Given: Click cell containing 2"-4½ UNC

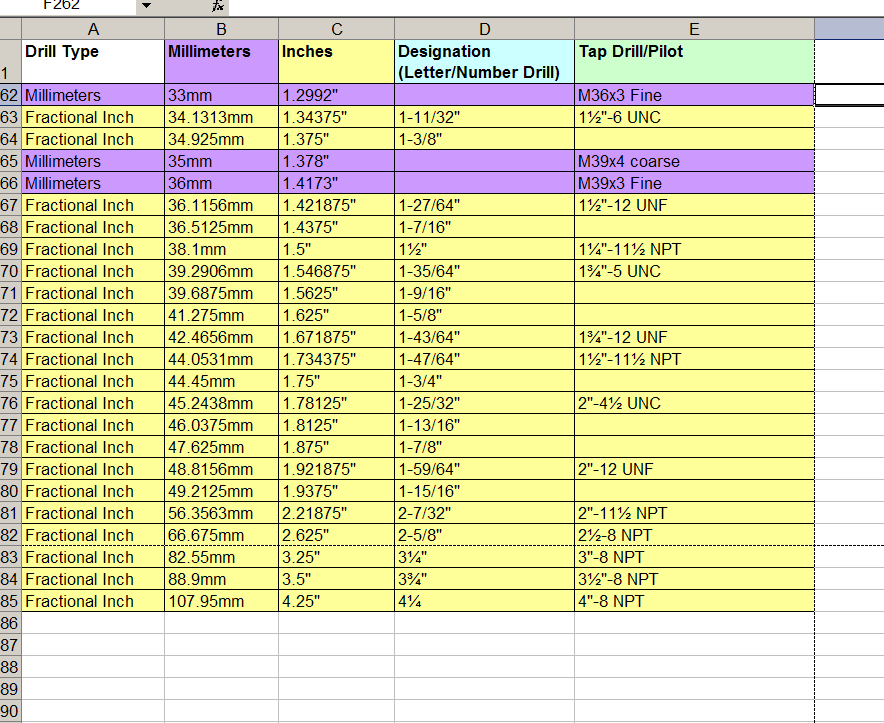Looking at the screenshot, I should click(695, 403).
